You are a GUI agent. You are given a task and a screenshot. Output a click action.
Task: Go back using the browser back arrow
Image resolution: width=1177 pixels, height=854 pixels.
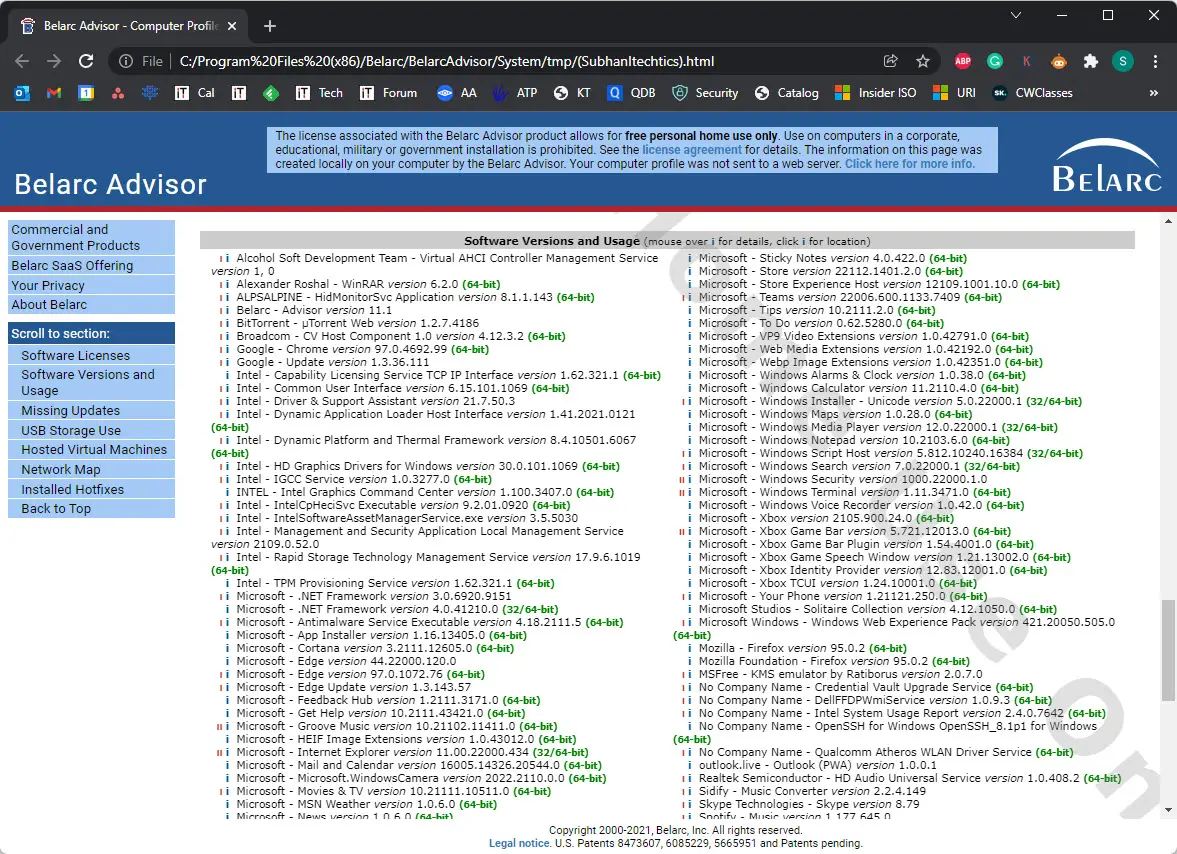[x=23, y=62]
